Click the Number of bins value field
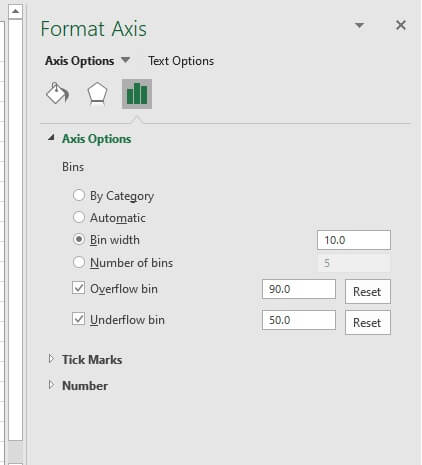The image size is (422, 465). pos(354,263)
